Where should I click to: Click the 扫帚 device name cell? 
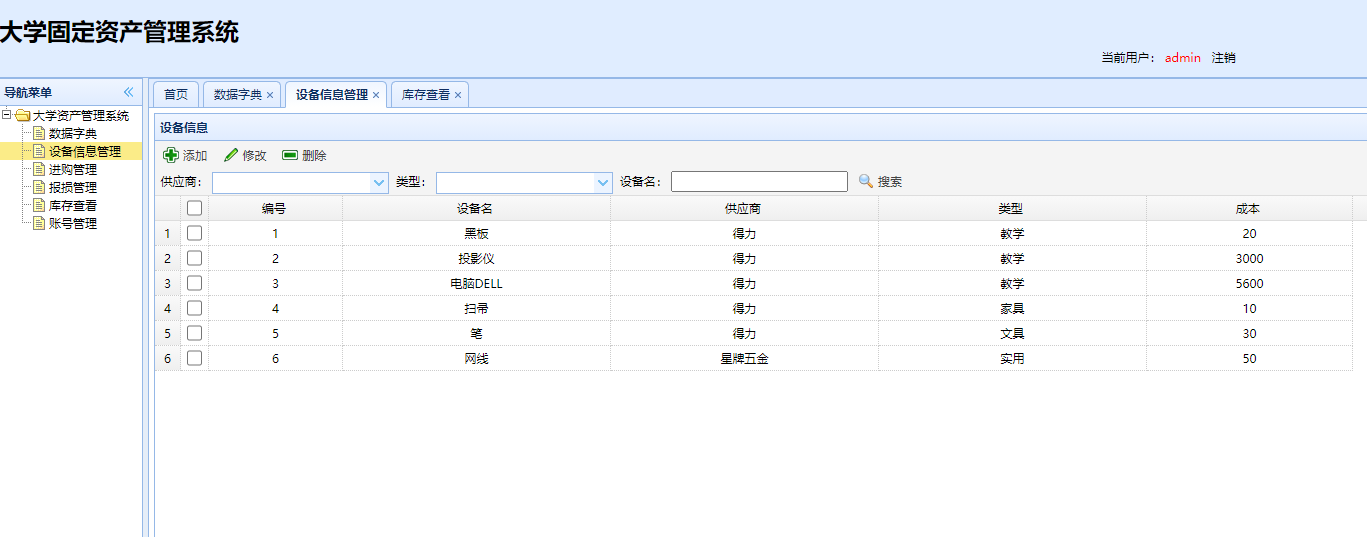click(476, 308)
